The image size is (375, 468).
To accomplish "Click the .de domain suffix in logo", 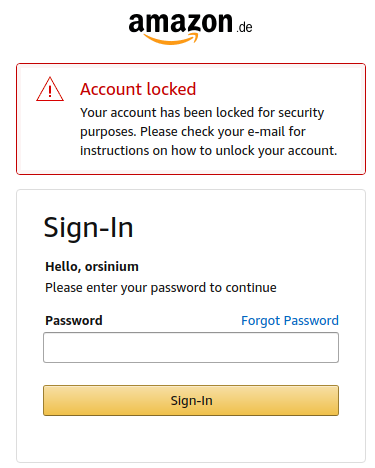I will (244, 27).
